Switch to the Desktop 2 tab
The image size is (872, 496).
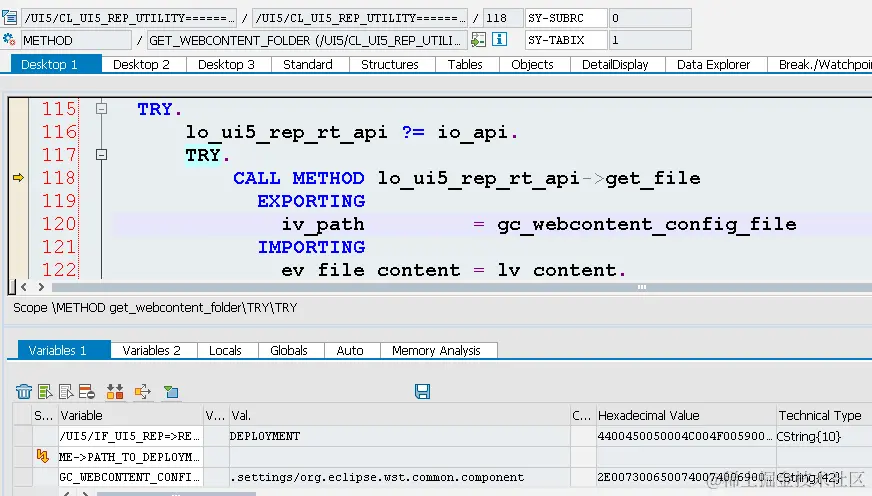pos(141,65)
